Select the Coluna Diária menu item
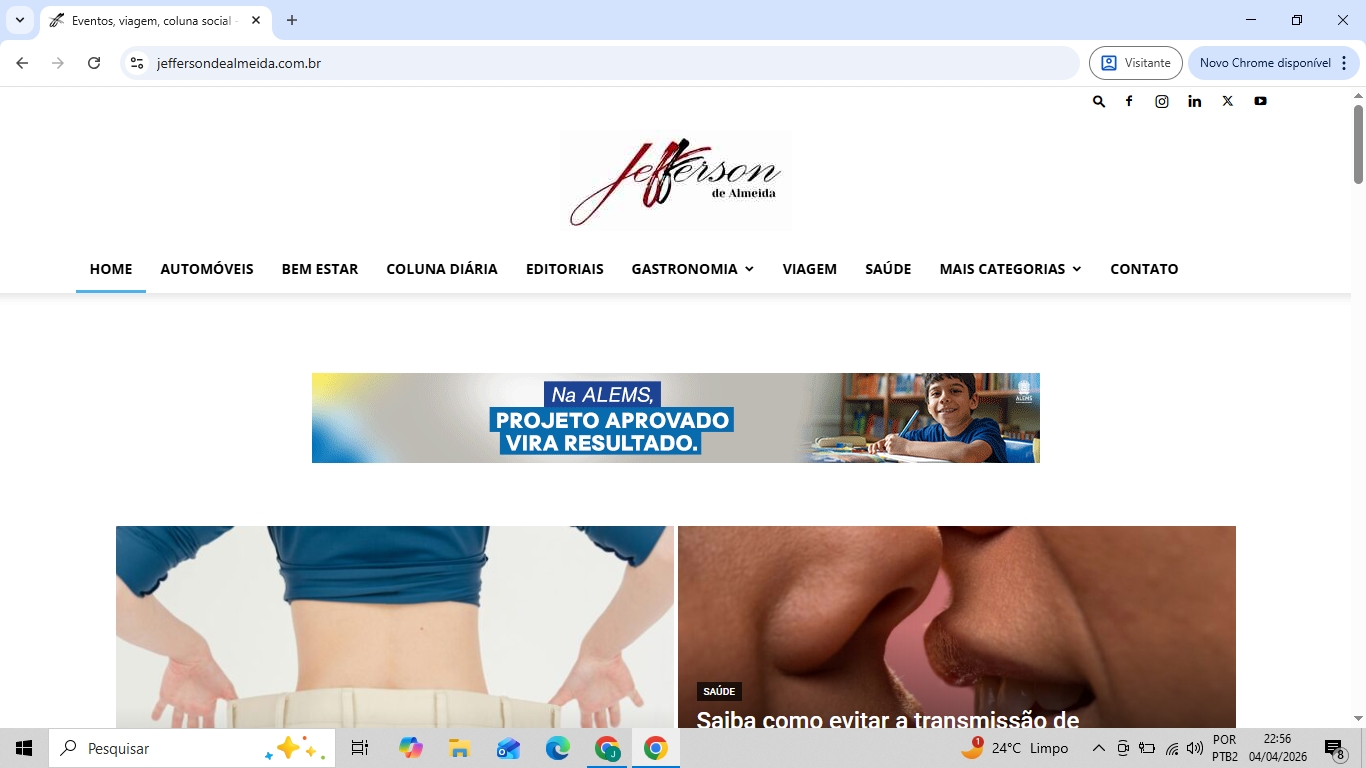 tap(442, 269)
